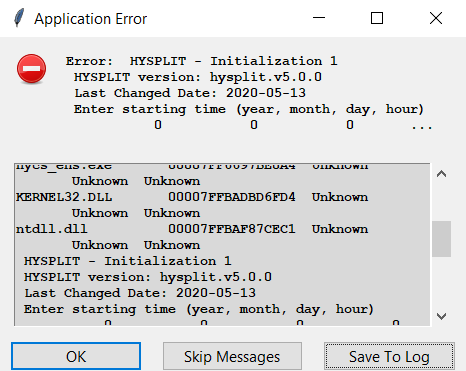
Task: Click the vertical scrollbar thumb
Action: tap(441, 239)
